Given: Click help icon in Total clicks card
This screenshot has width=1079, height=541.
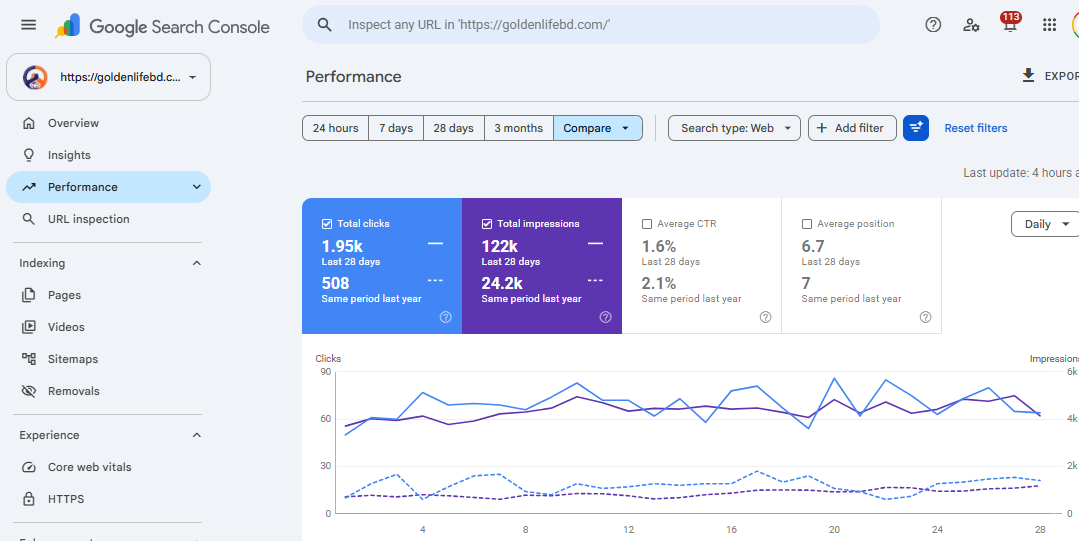Looking at the screenshot, I should (x=445, y=317).
